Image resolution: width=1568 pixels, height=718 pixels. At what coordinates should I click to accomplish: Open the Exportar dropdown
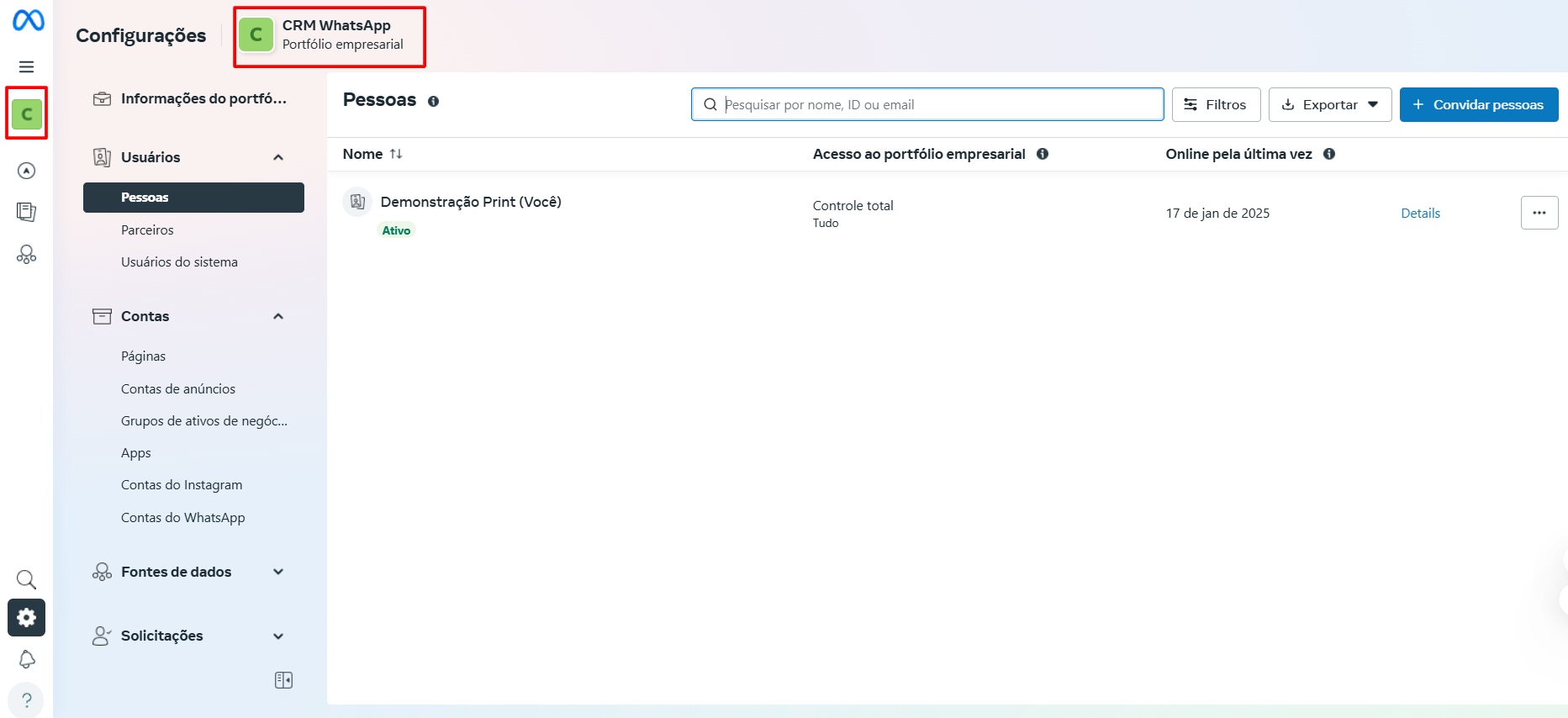(1329, 105)
